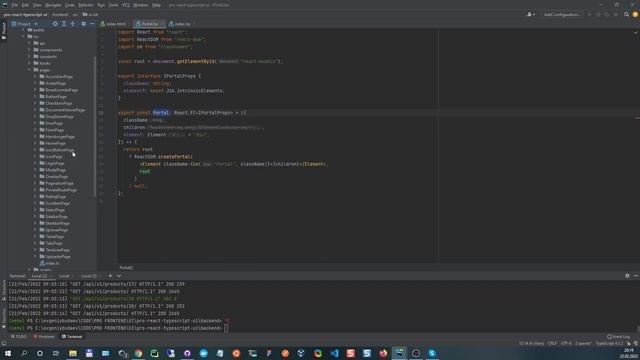The height and width of the screenshot is (360, 640).
Task: Open Firefox from the taskbar
Action: (383, 353)
